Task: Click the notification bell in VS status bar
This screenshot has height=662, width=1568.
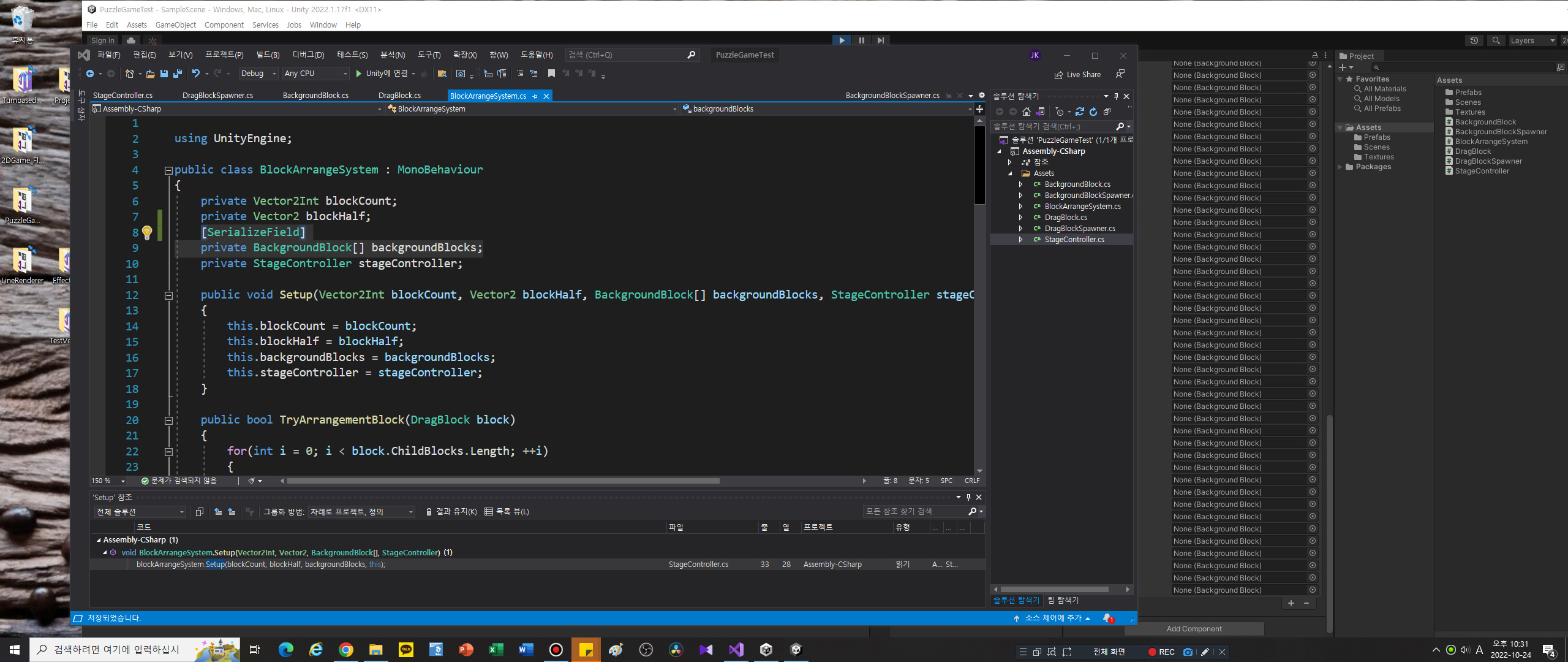Action: pyautogui.click(x=1107, y=618)
